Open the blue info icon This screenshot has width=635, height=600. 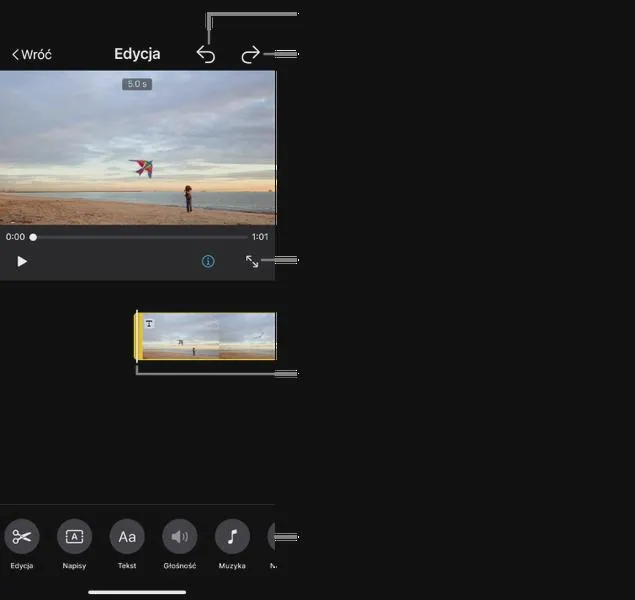[208, 261]
